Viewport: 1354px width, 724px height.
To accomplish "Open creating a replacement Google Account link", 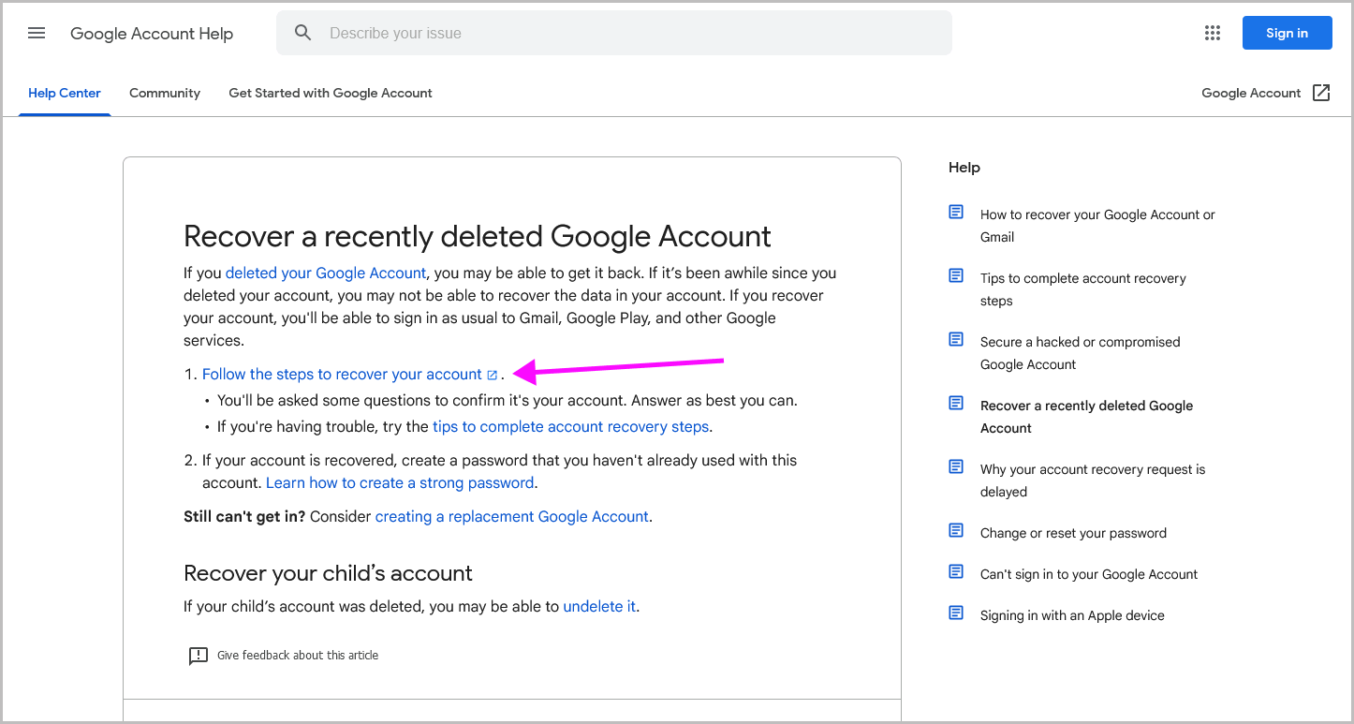I will [512, 517].
